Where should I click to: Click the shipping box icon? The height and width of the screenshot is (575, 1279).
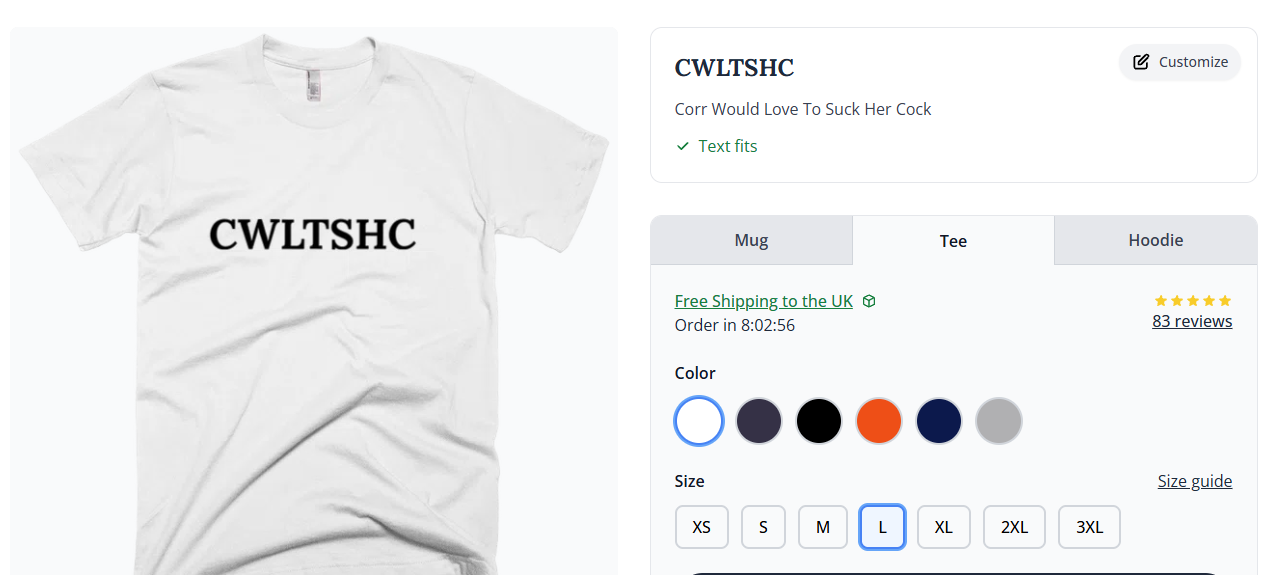[x=869, y=301]
